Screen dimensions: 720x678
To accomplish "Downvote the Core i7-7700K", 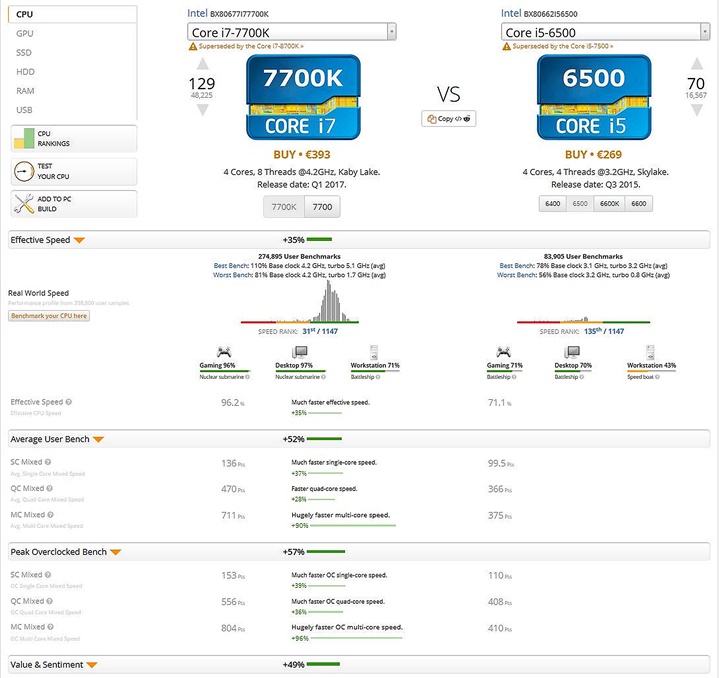I will point(202,110).
